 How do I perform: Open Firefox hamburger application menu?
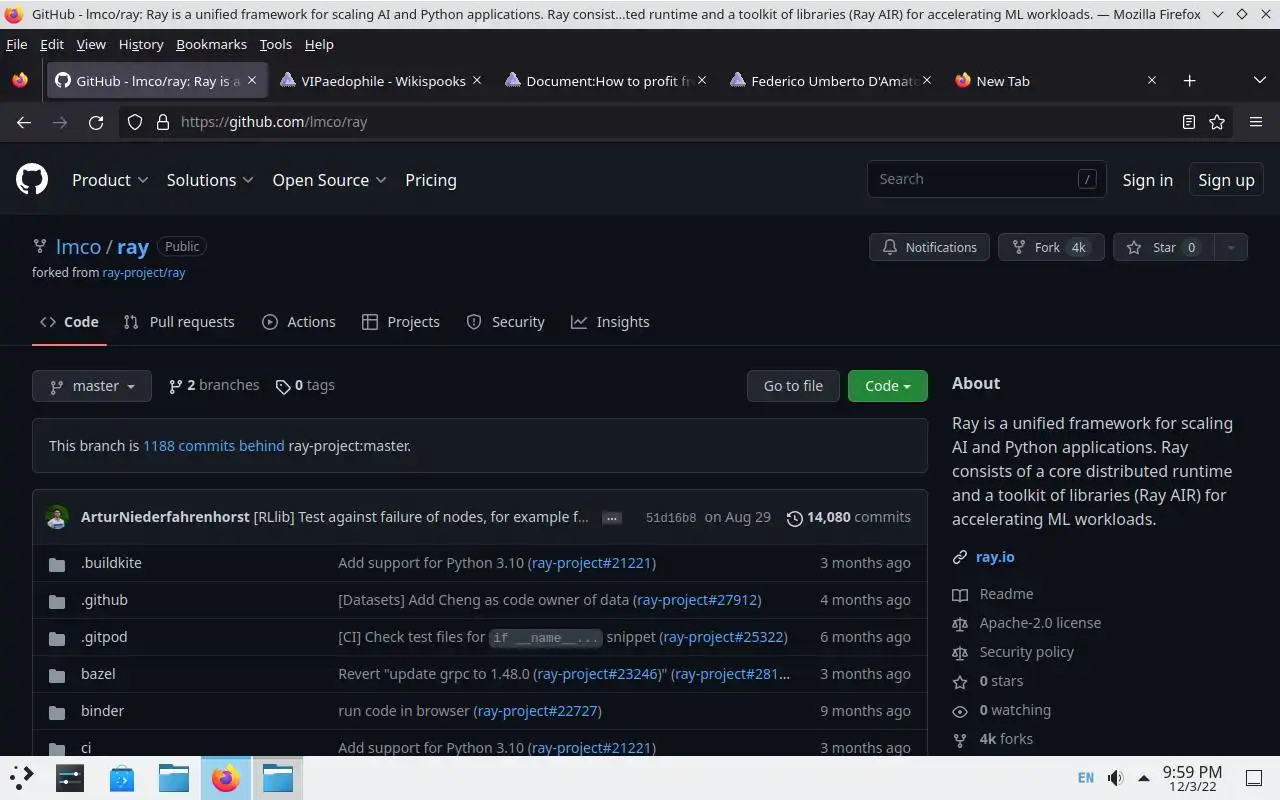coord(1256,122)
